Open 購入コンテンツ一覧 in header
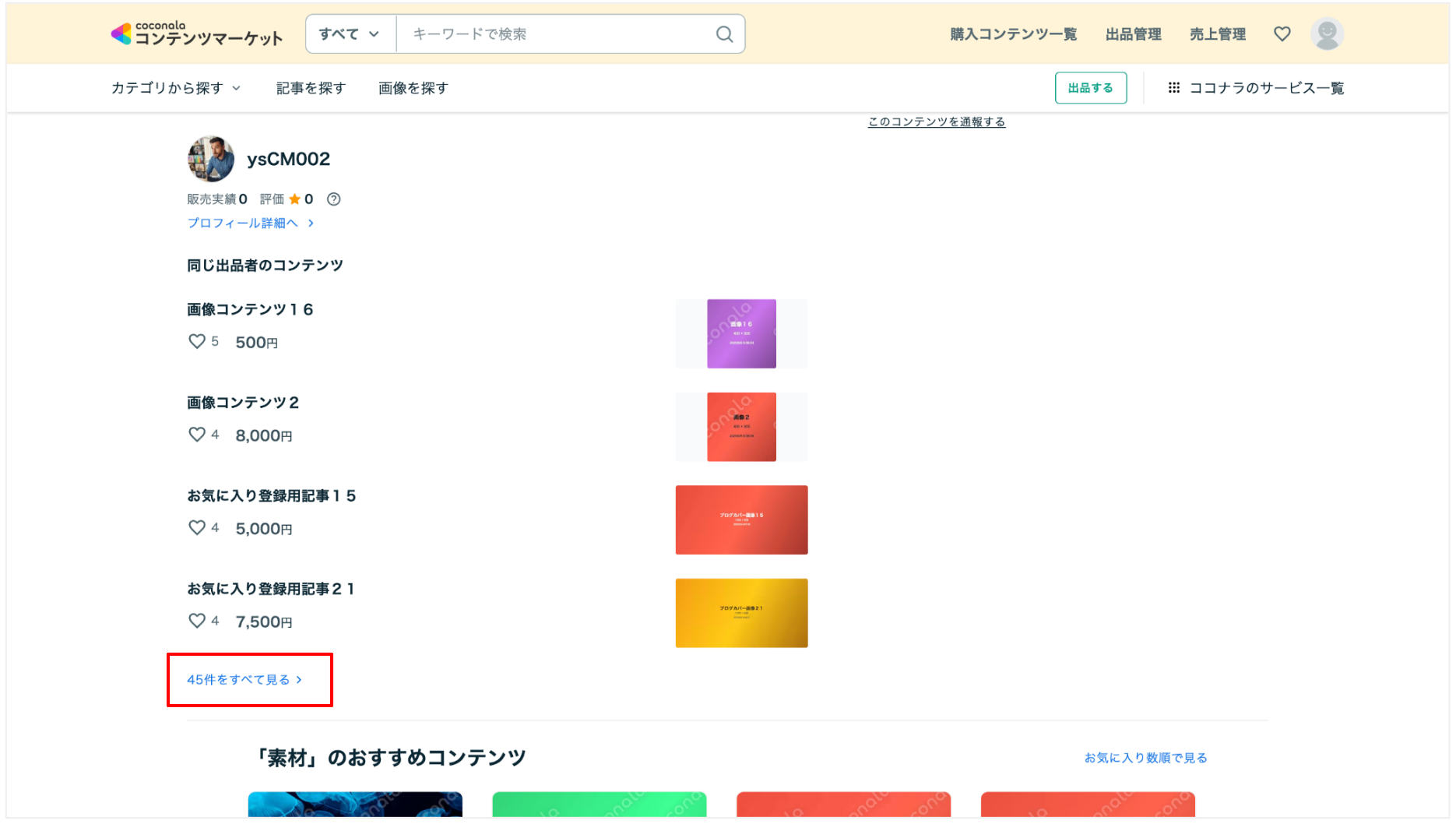1456x824 pixels. [1013, 34]
